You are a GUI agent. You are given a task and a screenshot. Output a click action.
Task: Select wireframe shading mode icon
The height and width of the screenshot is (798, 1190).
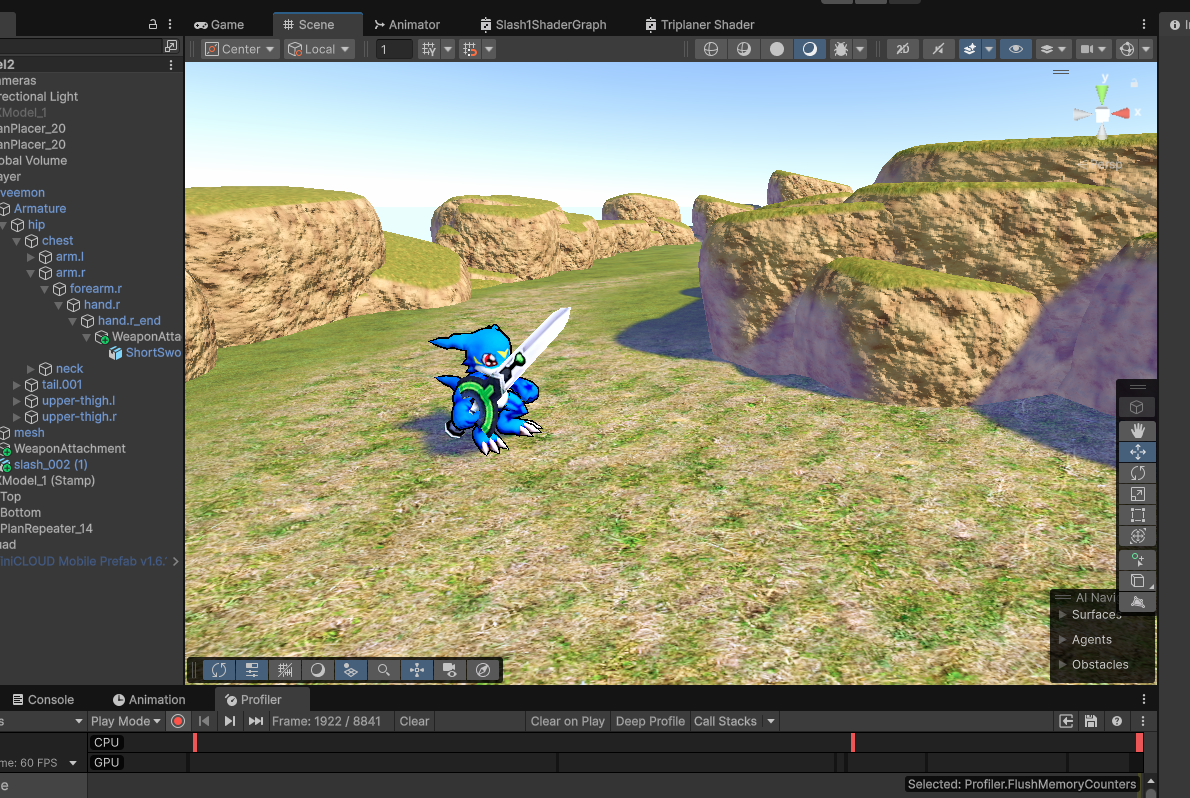[710, 49]
